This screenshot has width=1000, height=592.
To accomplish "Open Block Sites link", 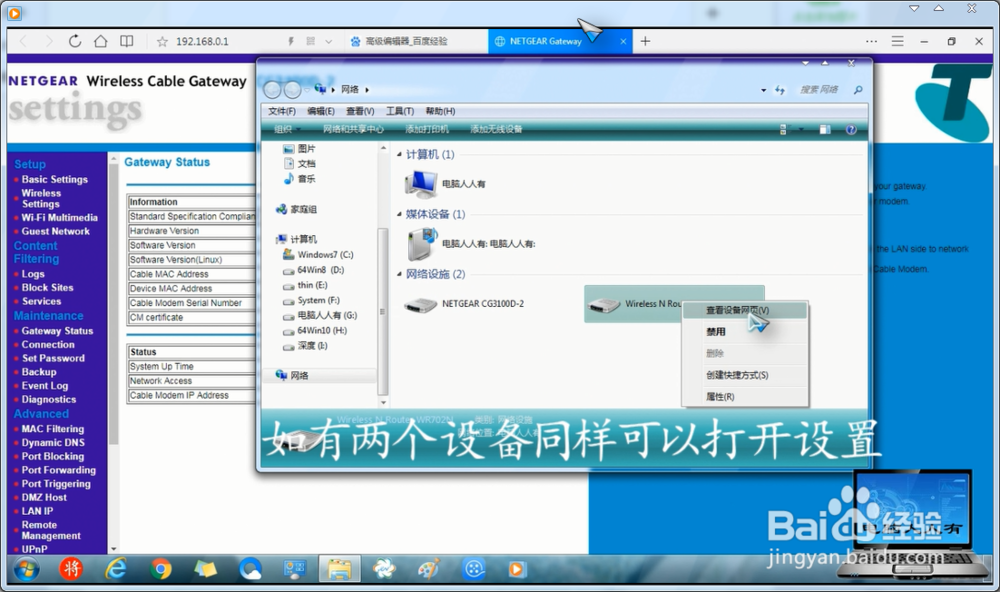I will (47, 288).
